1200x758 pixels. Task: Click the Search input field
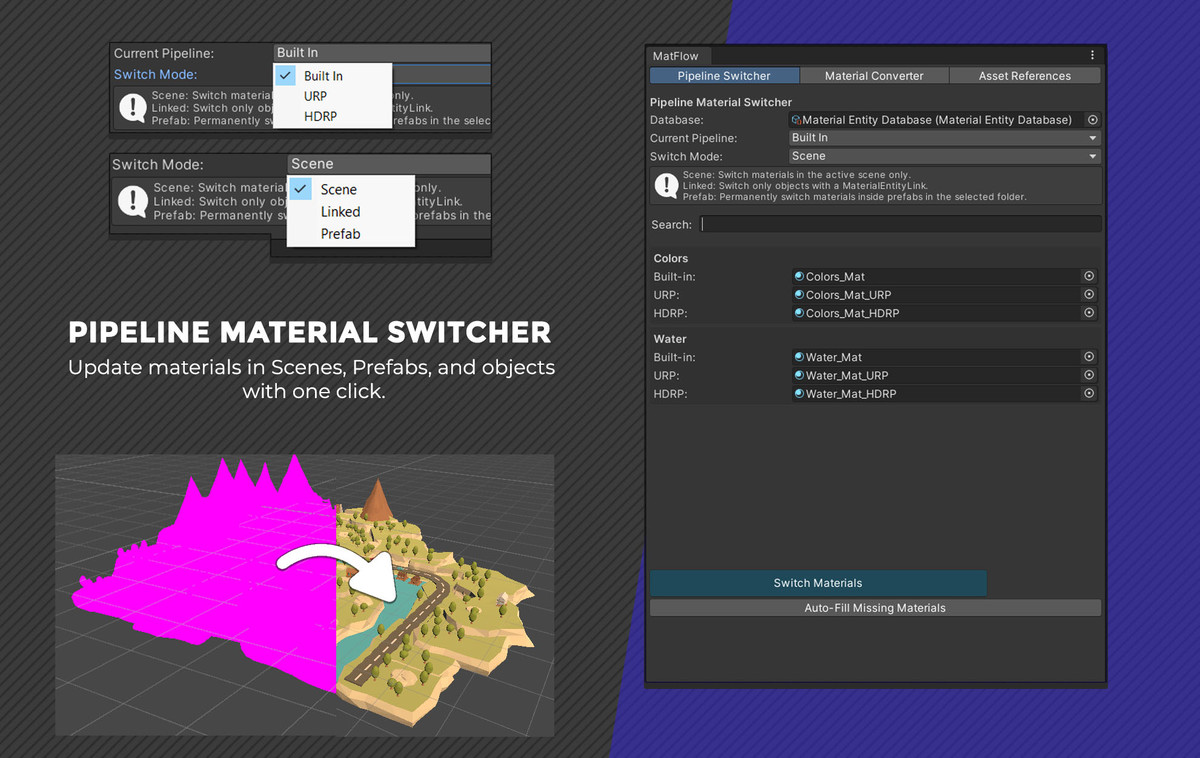(x=900, y=225)
